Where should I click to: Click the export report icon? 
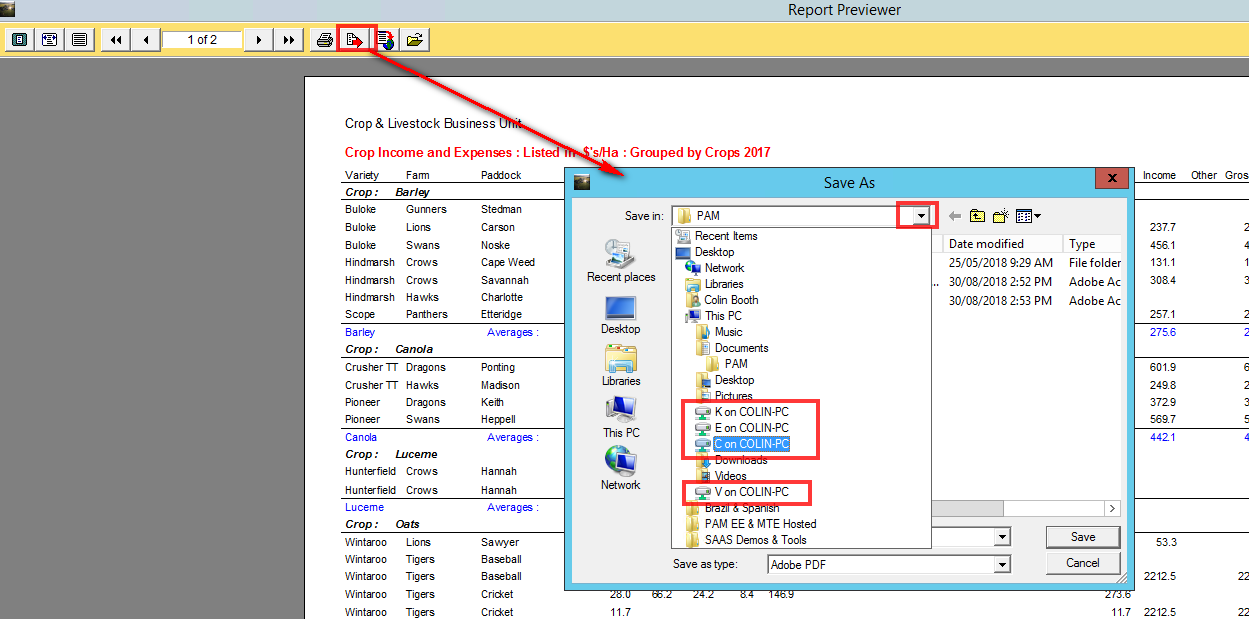[355, 40]
